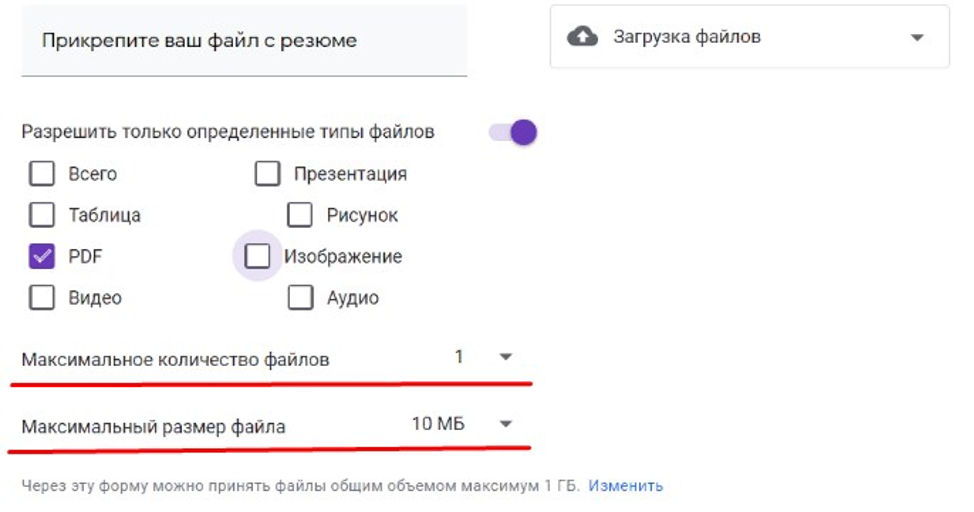Screen dimensions: 974x512
Task: Expand the maximum number of files dropdown
Action: [x=506, y=357]
